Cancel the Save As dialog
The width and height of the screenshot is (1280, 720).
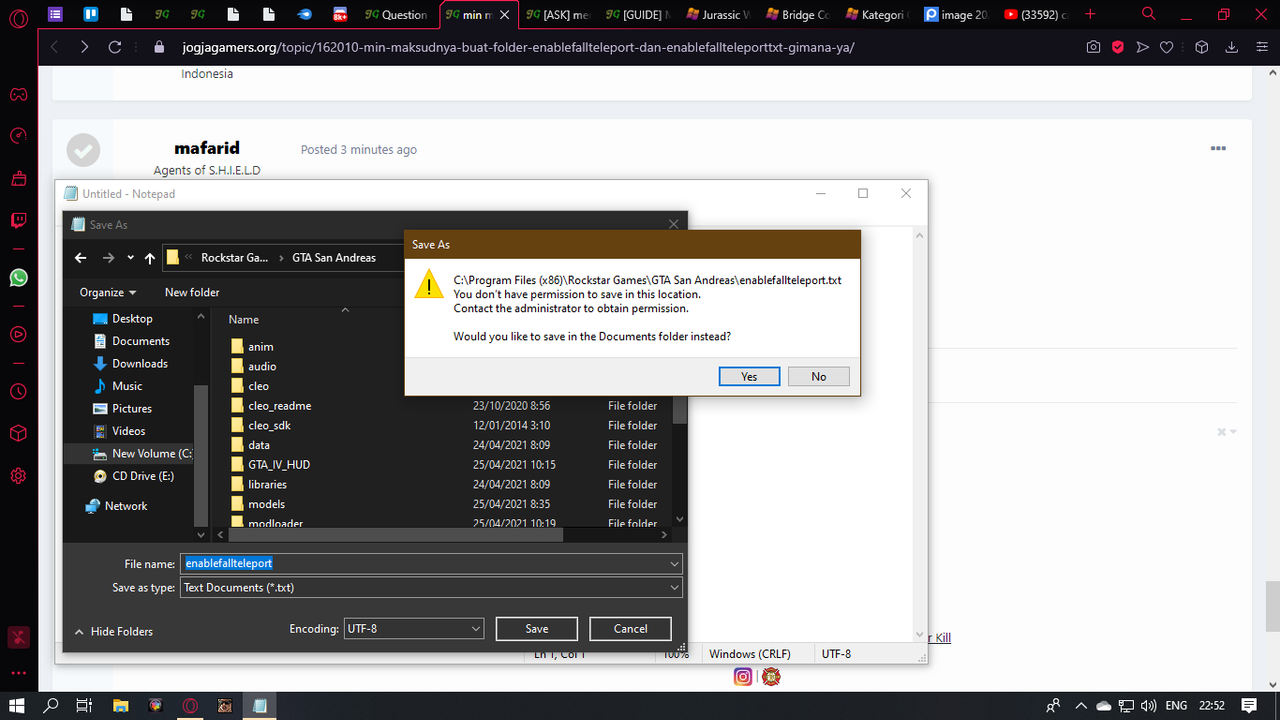tap(630, 629)
